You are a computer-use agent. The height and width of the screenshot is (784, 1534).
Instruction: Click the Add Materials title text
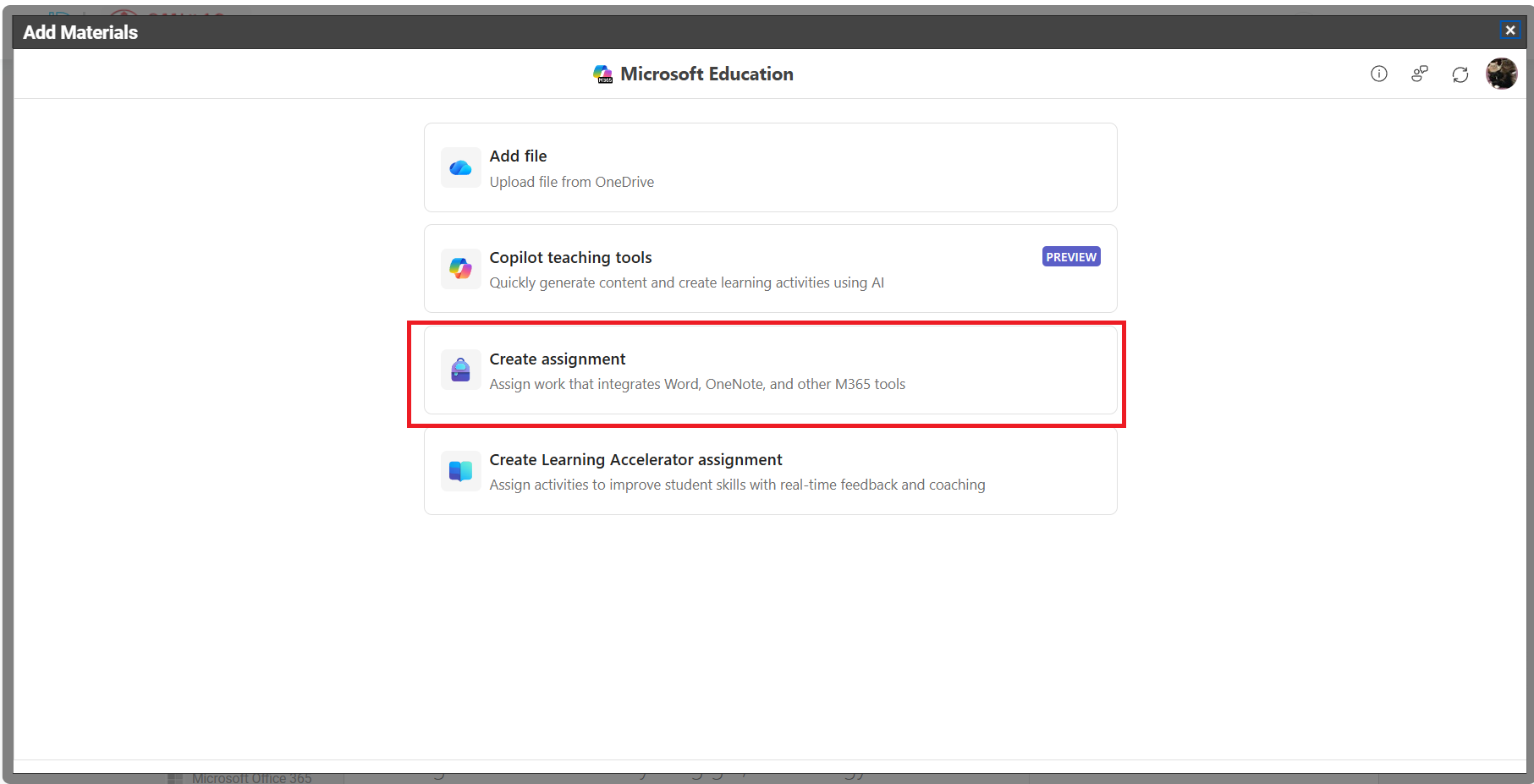click(x=80, y=32)
